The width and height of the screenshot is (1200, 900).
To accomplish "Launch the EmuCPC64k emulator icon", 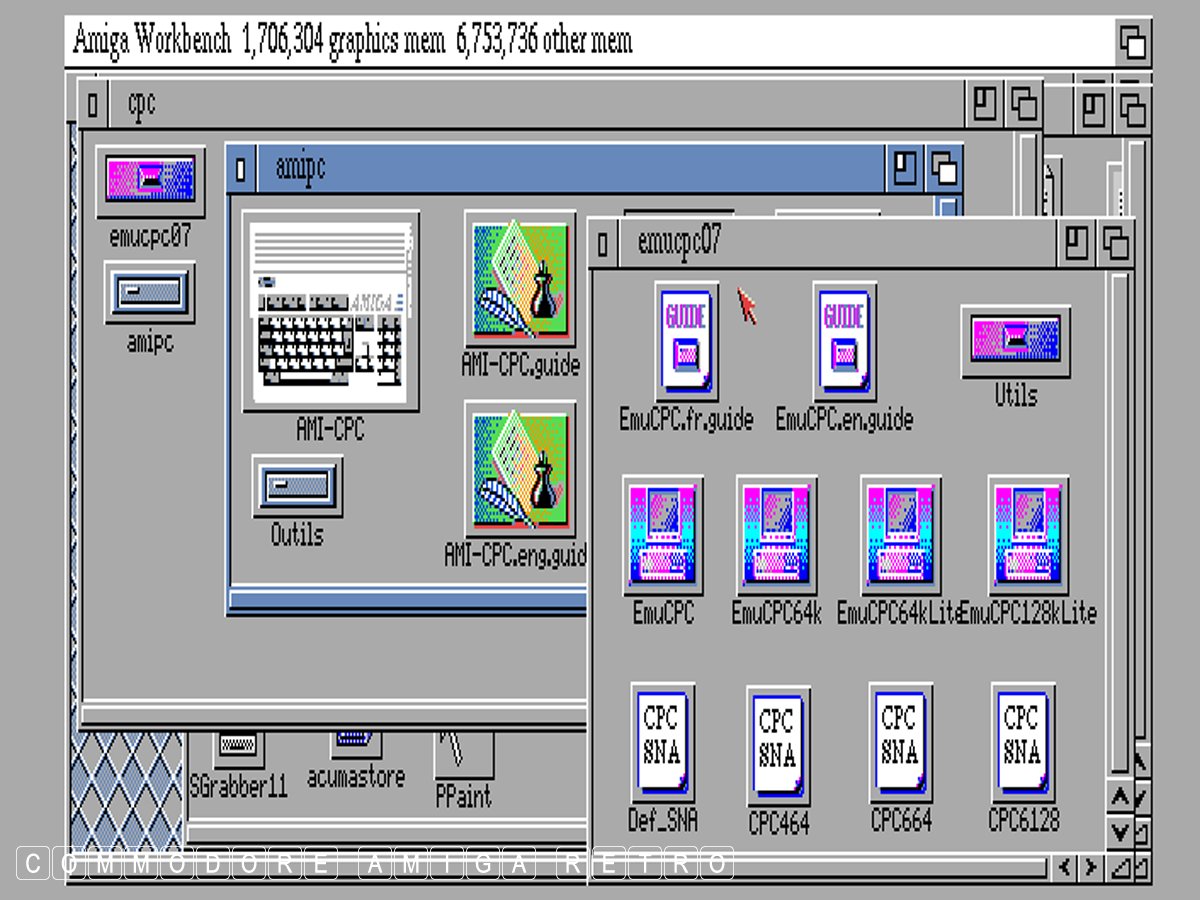I will 776,536.
